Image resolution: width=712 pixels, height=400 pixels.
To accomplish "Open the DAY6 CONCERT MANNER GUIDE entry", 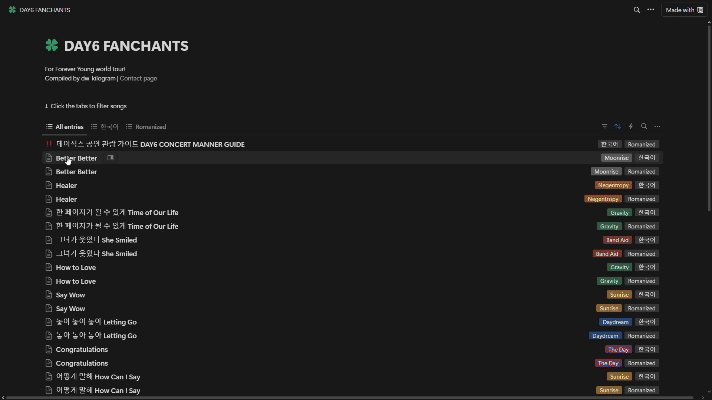I will tap(150, 144).
